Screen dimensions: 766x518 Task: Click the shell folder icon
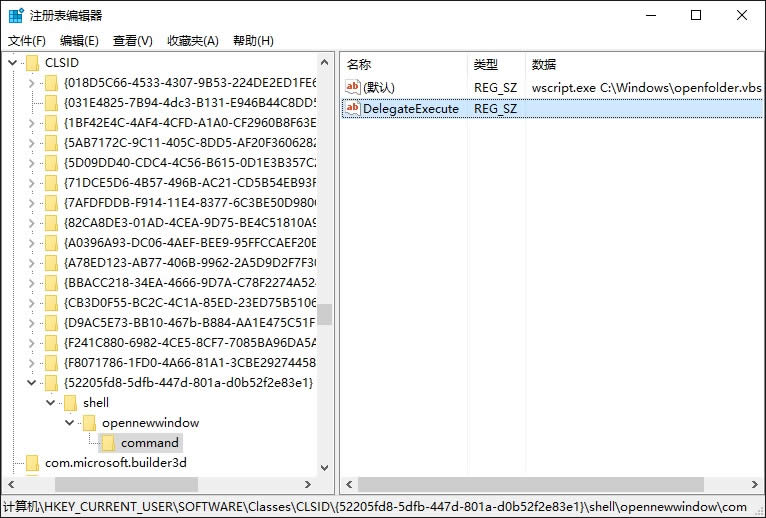click(x=70, y=403)
